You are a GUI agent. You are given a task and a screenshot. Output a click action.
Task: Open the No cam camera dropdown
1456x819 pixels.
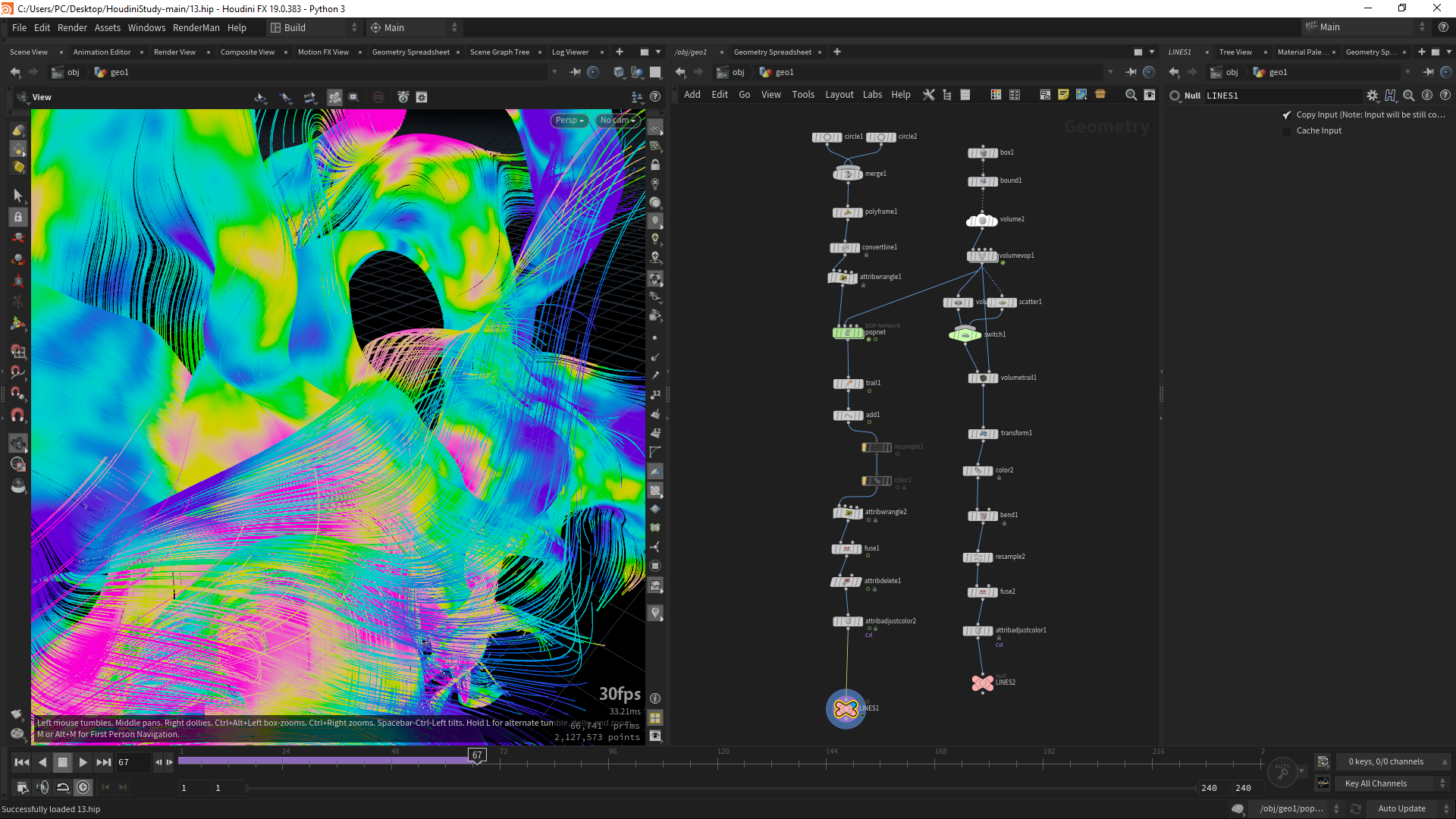[x=617, y=121]
